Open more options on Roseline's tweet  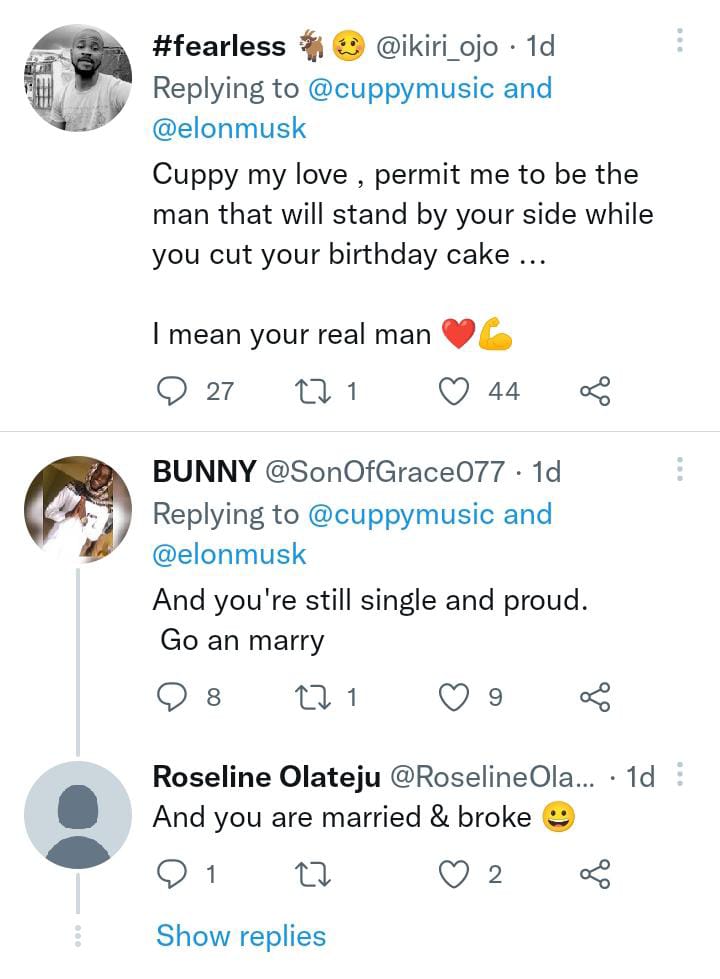coord(680,774)
